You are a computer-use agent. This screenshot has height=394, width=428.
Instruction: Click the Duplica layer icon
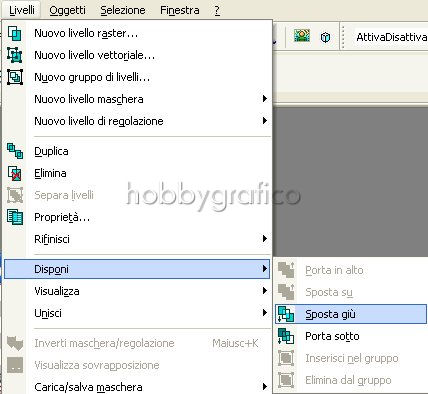(15, 151)
